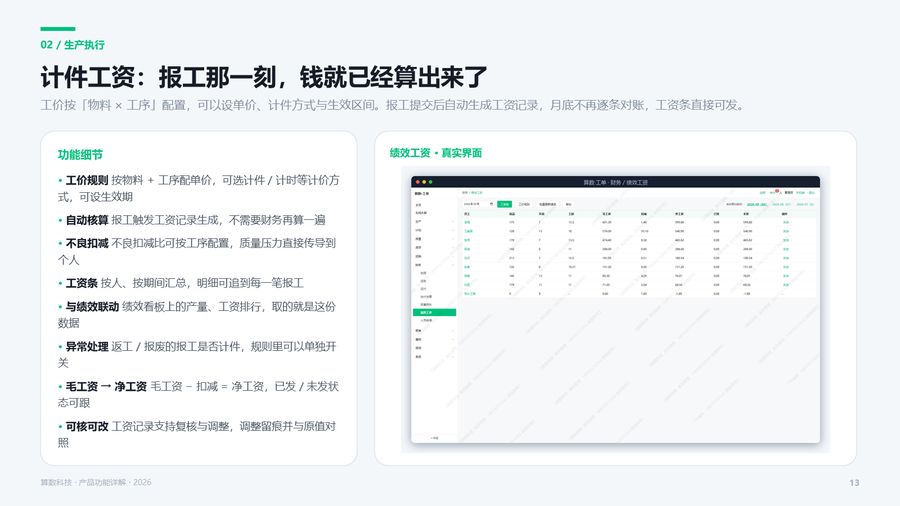Open the calendar icon in the month picker
Viewport: 900px width, 506px height.
click(491, 204)
